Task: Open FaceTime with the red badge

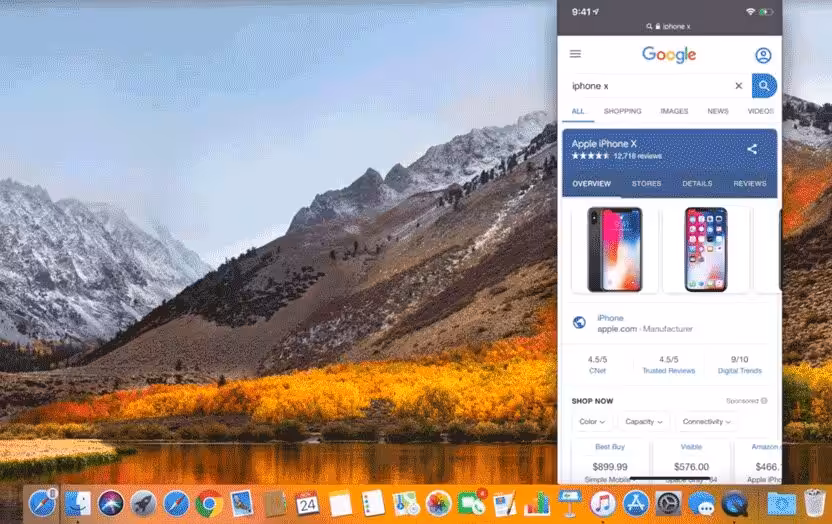Action: [x=471, y=503]
